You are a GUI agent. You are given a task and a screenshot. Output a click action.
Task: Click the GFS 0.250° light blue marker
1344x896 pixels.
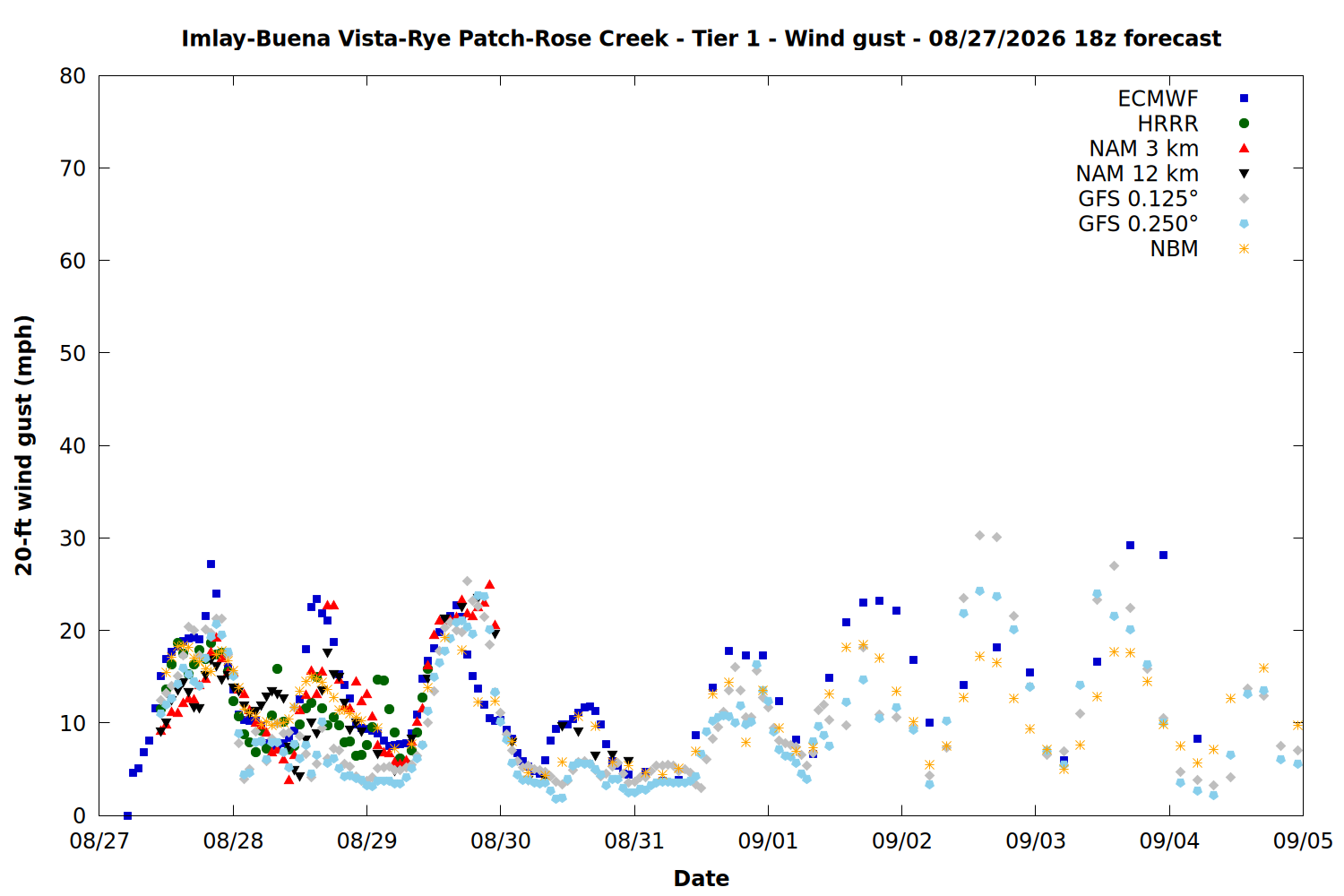[1244, 224]
